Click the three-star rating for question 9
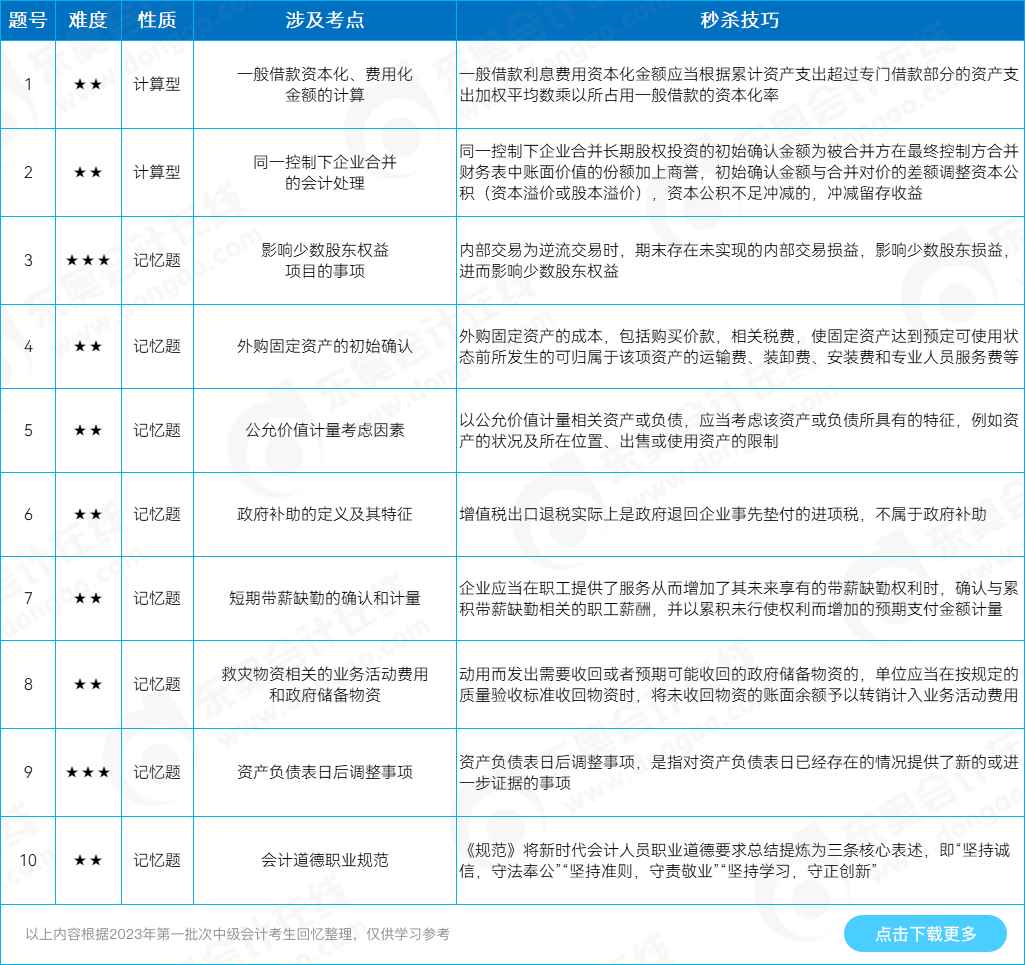1025x965 pixels. (x=88, y=772)
